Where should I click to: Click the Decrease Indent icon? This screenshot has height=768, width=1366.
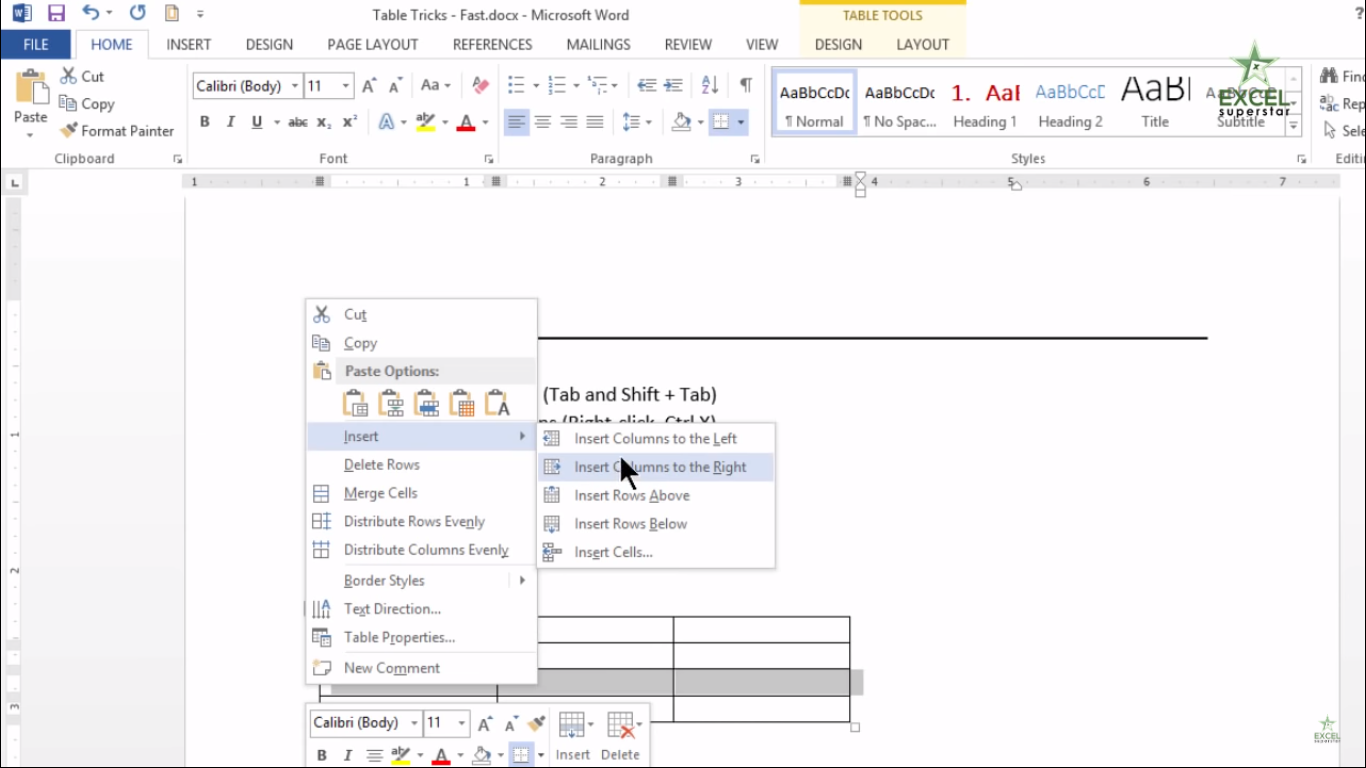click(x=647, y=86)
